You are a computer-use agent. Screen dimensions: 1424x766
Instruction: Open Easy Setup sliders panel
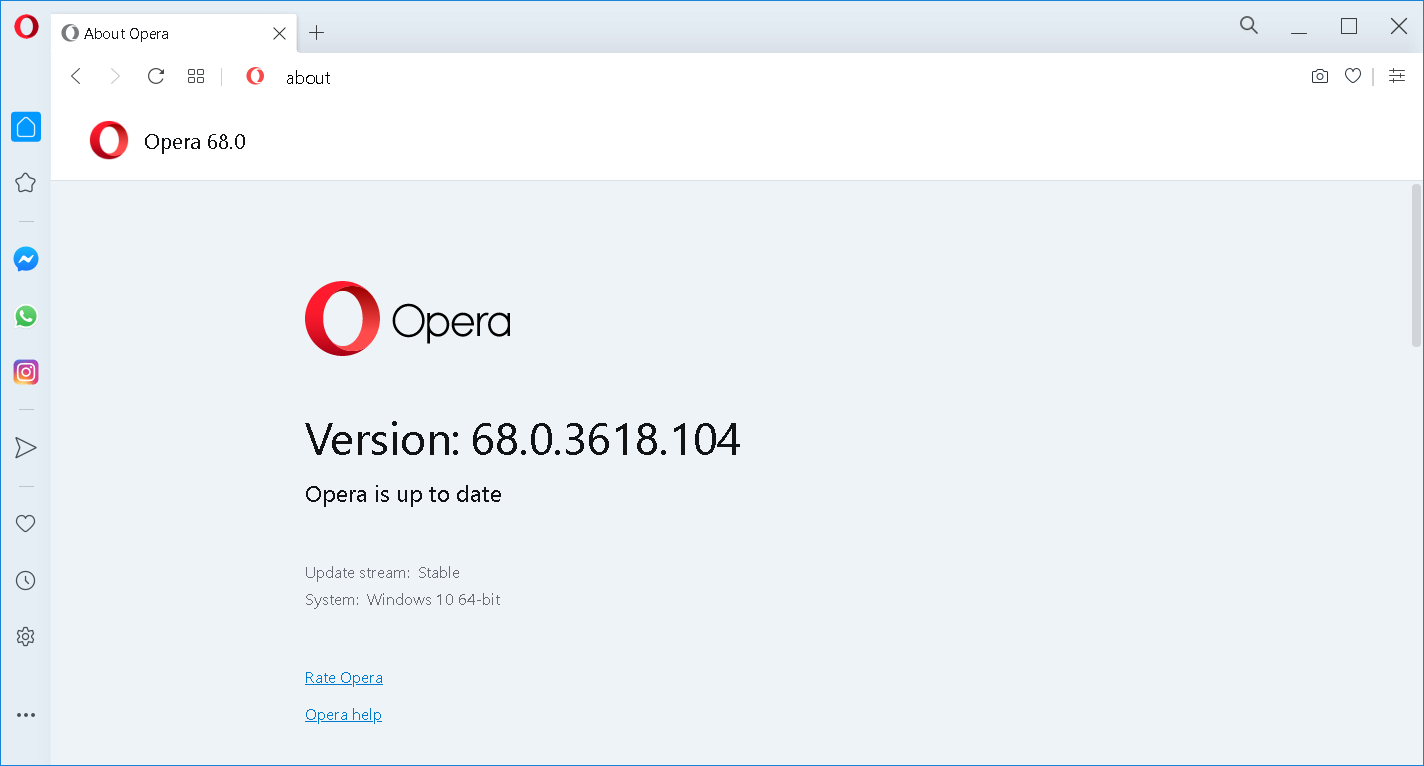(x=1397, y=76)
